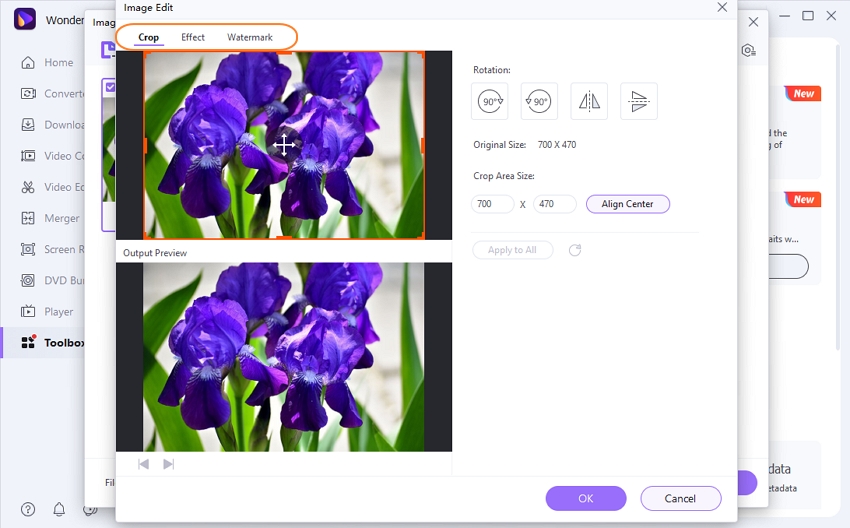Screen dimensions: 850x528
Task: Click the right orange crop handle
Action: (x=423, y=145)
